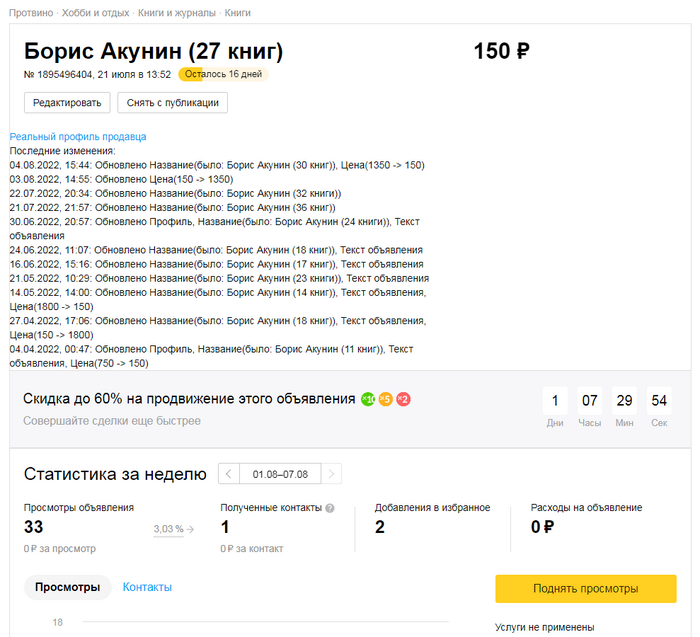The height and width of the screenshot is (637, 700).
Task: Click the 14.05.2022, 14:00 change entry
Action: [x=218, y=300]
